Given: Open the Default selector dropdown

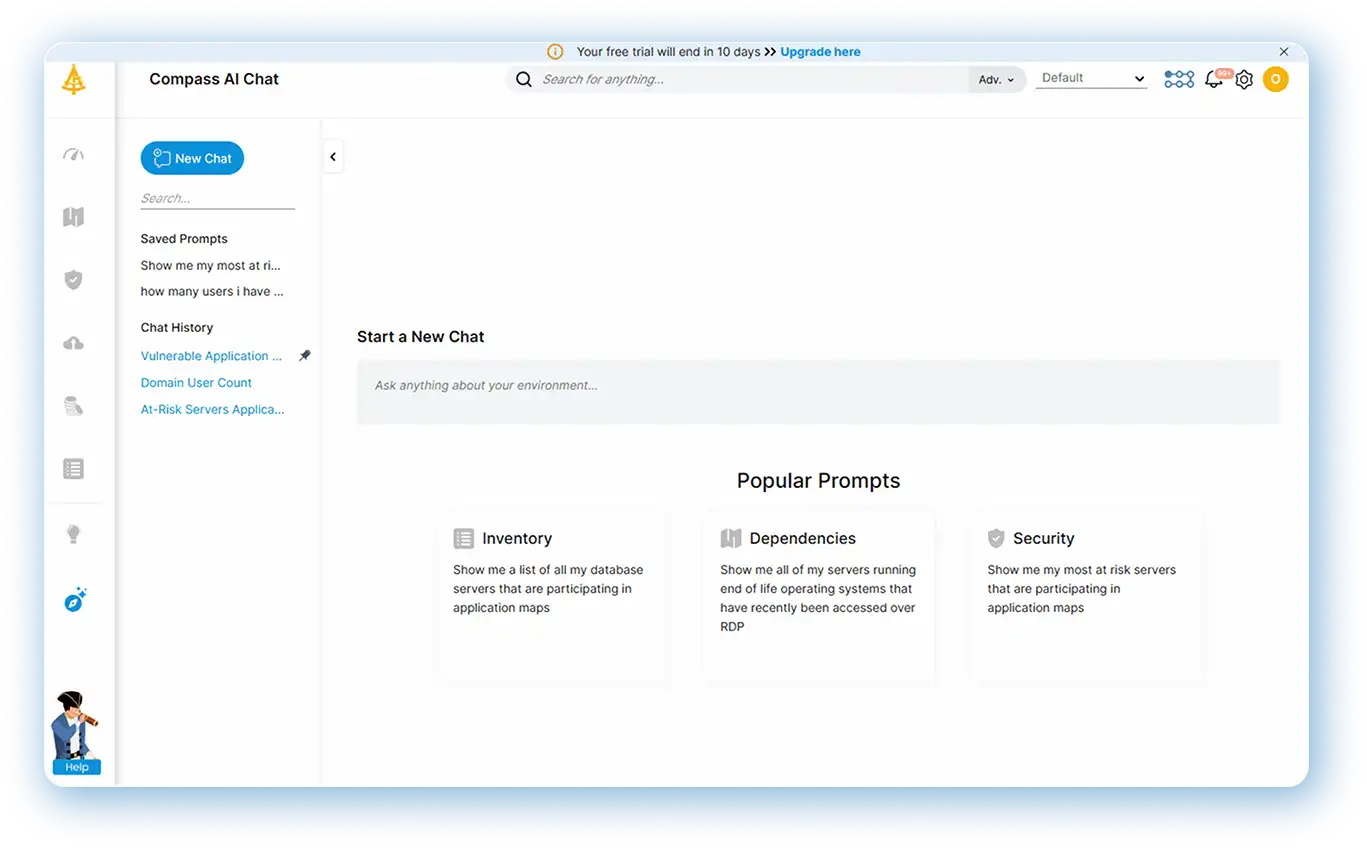Looking at the screenshot, I should [x=1091, y=78].
